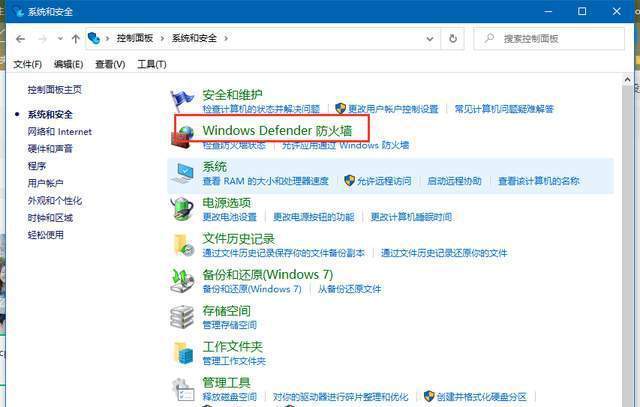Go up one folder level

coord(76,39)
